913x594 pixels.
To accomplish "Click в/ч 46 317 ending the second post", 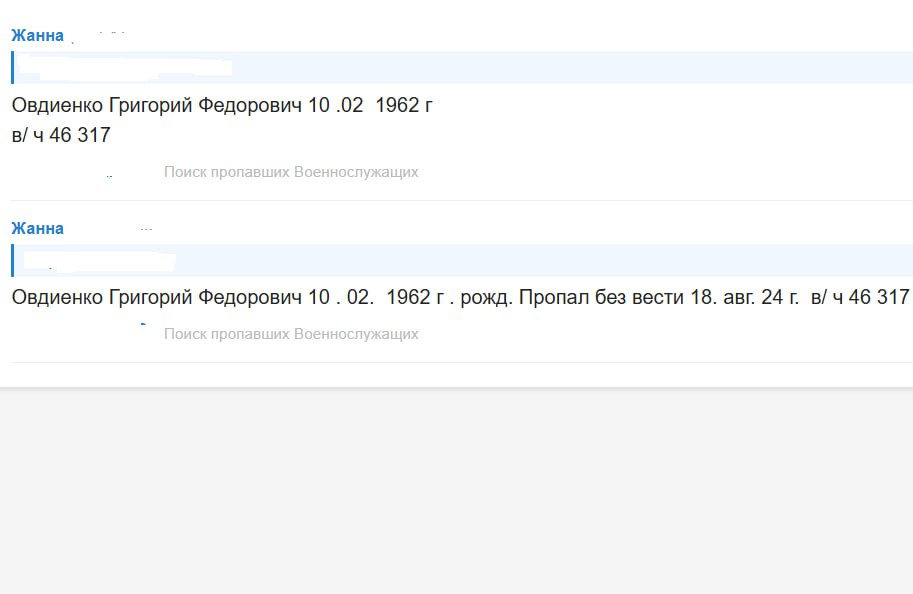I will (860, 297).
